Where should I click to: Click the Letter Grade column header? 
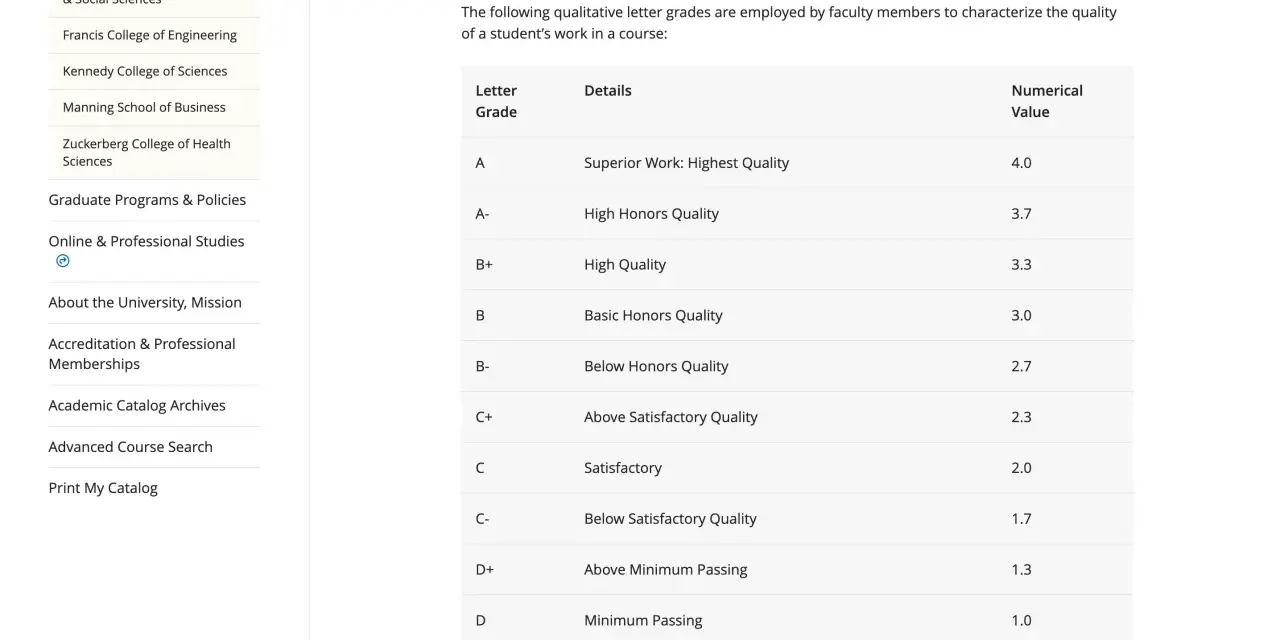pos(496,101)
